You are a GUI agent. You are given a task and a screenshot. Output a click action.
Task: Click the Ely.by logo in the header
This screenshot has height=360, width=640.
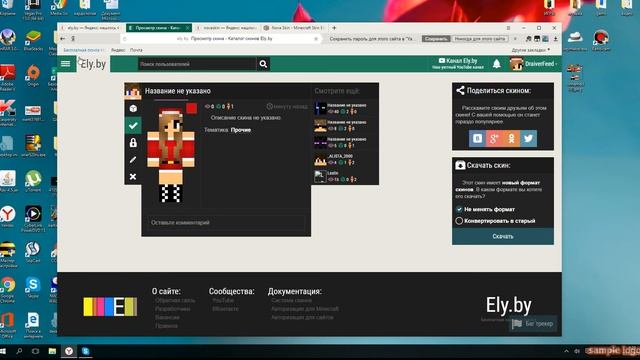pyautogui.click(x=93, y=64)
